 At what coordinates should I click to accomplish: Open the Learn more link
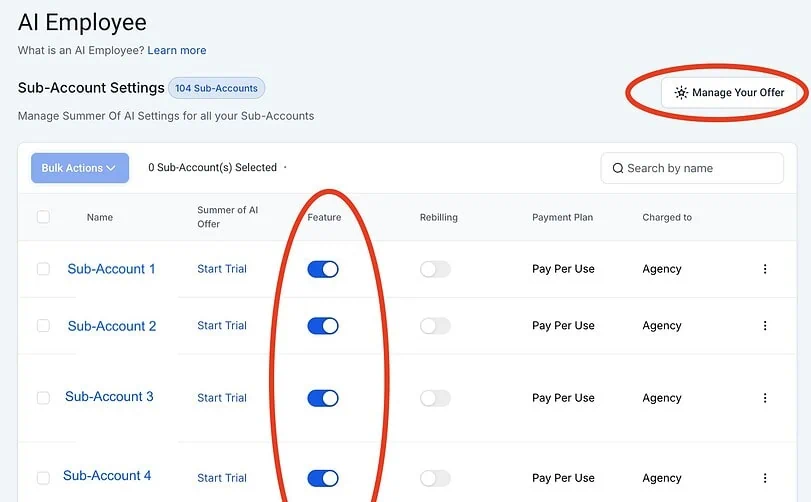click(x=177, y=50)
